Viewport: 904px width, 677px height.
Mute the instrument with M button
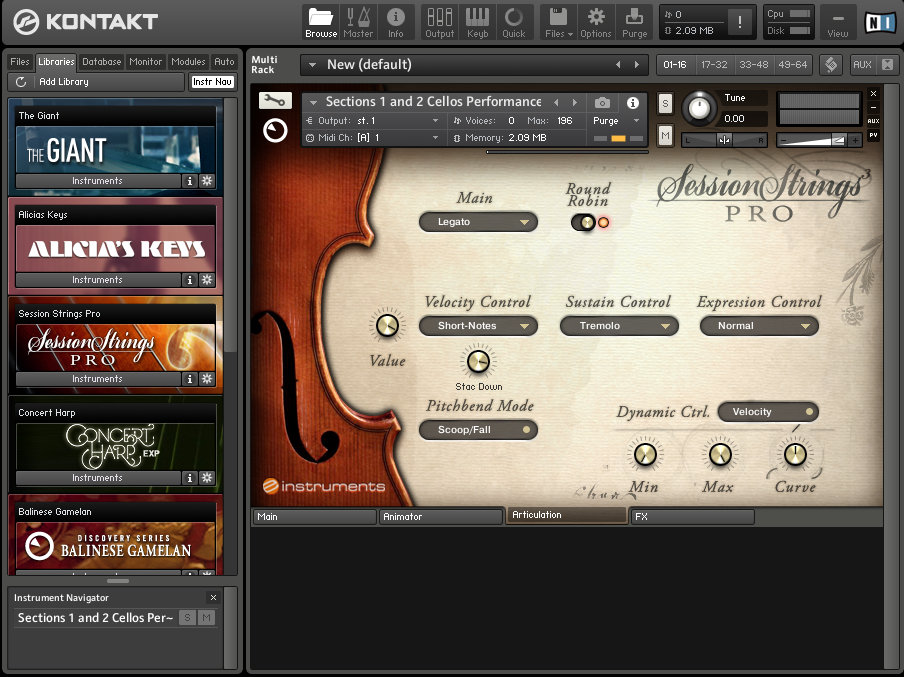665,136
